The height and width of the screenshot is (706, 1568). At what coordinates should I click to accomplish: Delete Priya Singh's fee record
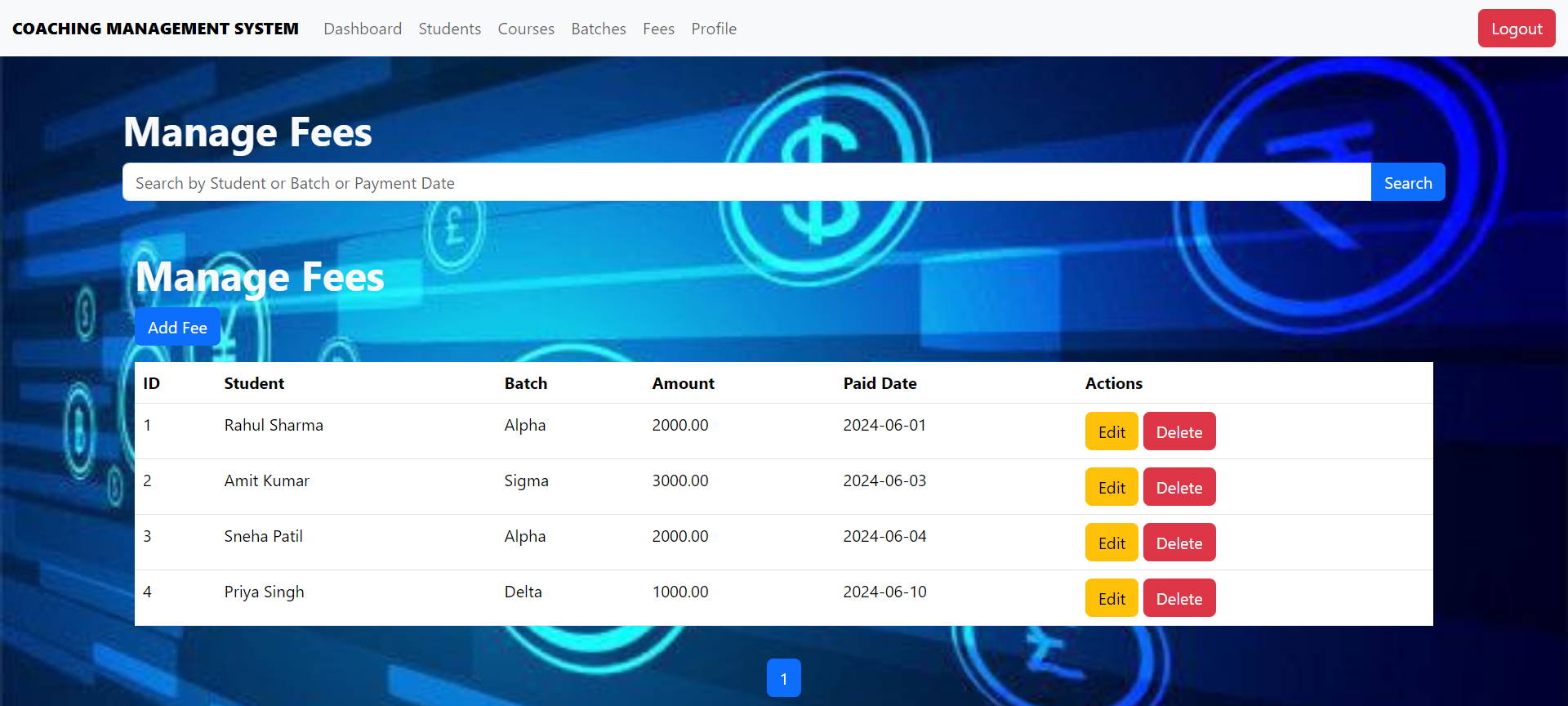(1179, 598)
